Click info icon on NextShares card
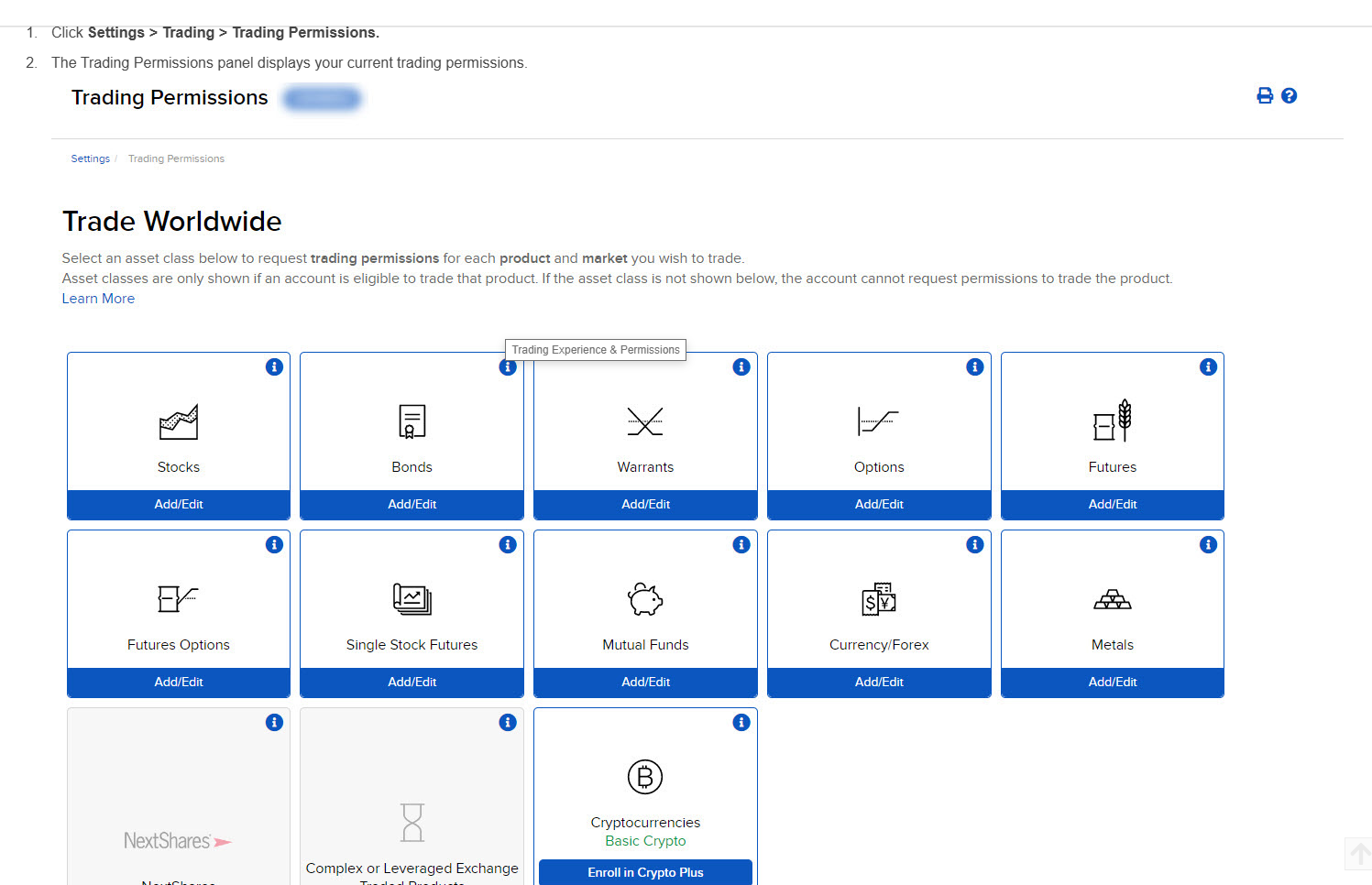This screenshot has width=1372, height=885. [x=274, y=722]
